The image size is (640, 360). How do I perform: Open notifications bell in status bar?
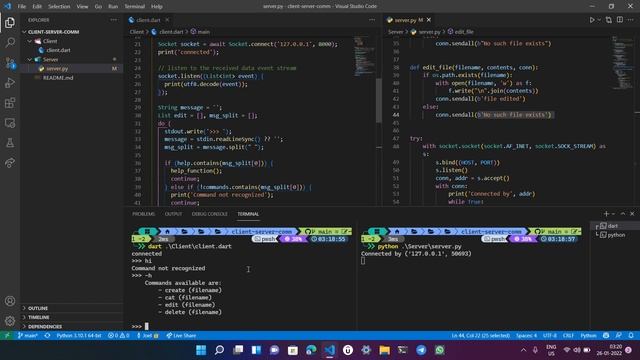coord(631,336)
